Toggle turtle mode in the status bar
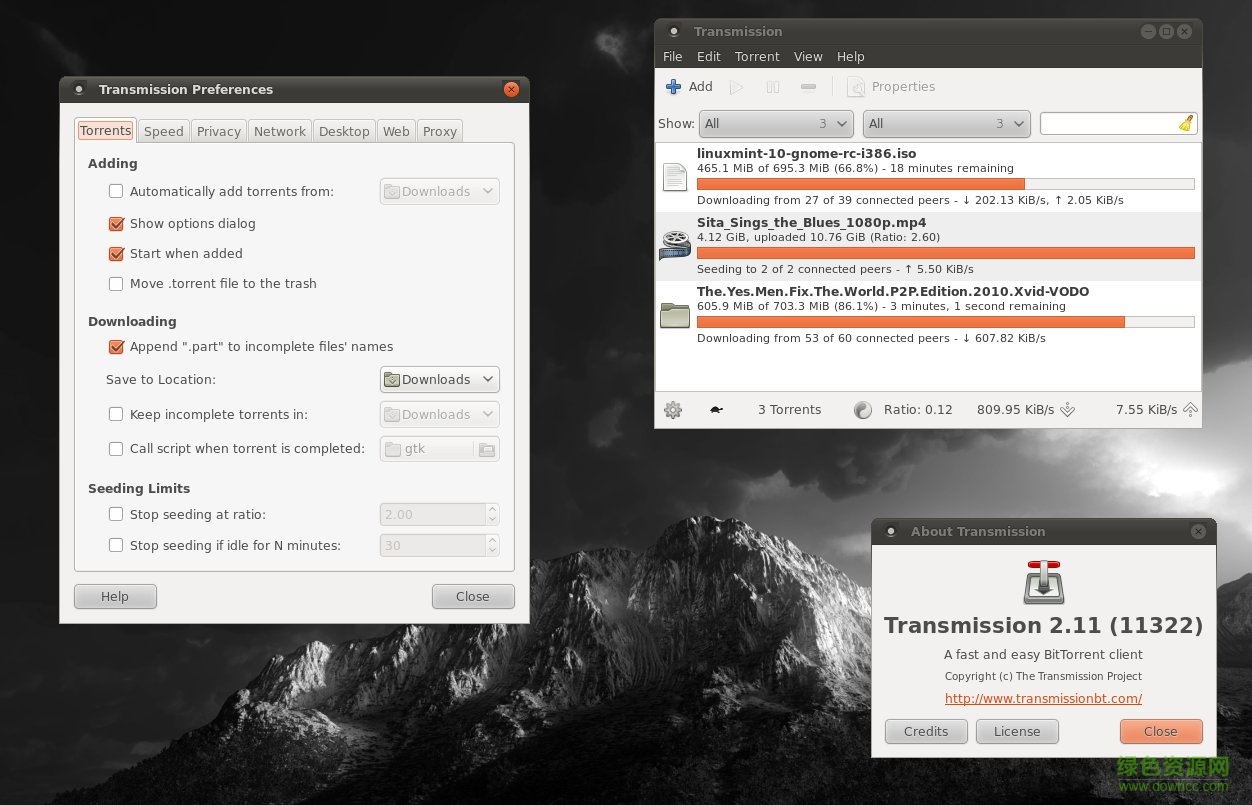Viewport: 1252px width, 805px height. click(715, 409)
